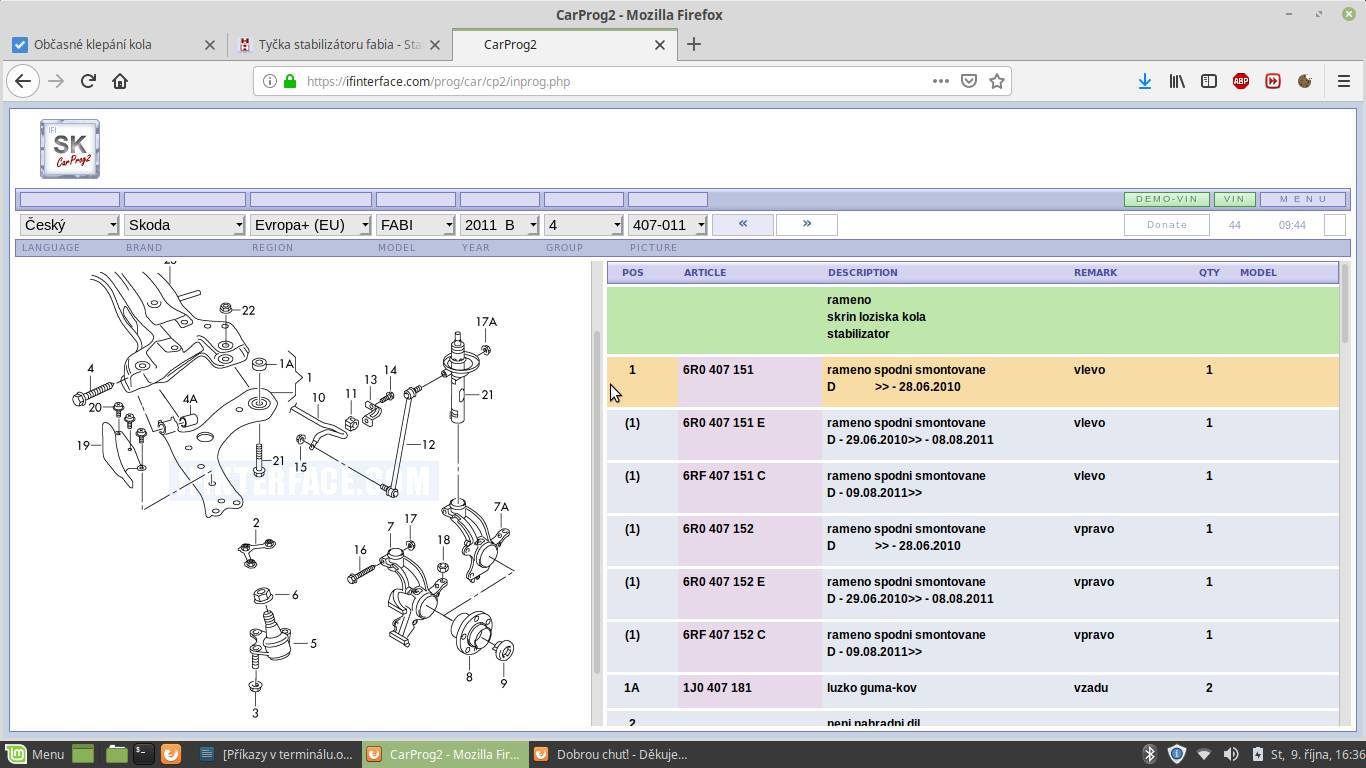
Task: Click part number 12 in diagram
Action: click(x=428, y=445)
